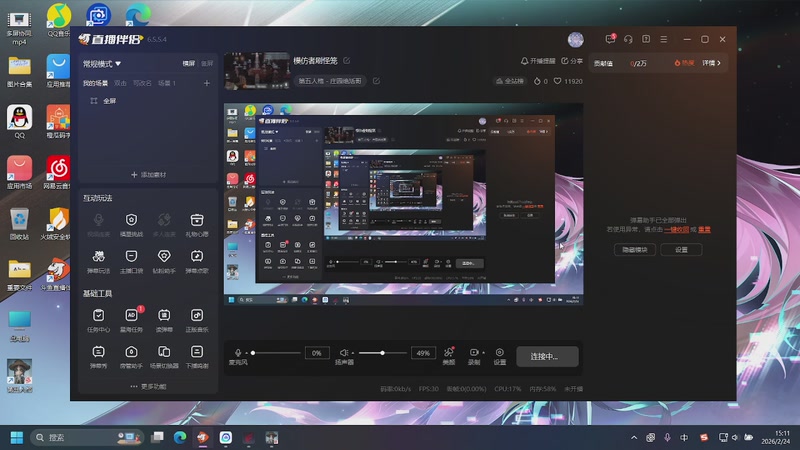800x450 pixels.
Task: Open the headset customer service icon
Action: (628, 39)
